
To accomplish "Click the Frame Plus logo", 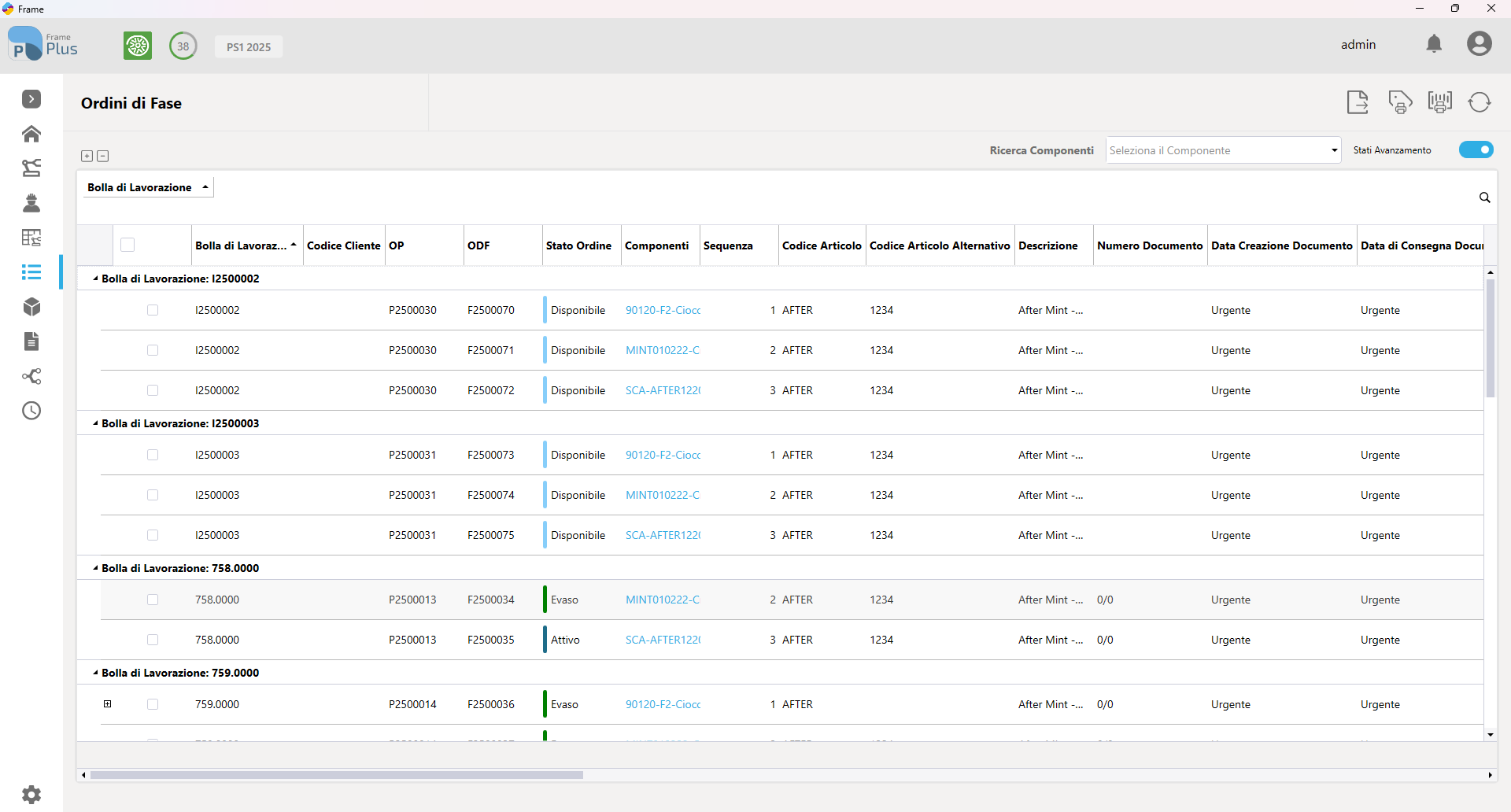I will [43, 44].
